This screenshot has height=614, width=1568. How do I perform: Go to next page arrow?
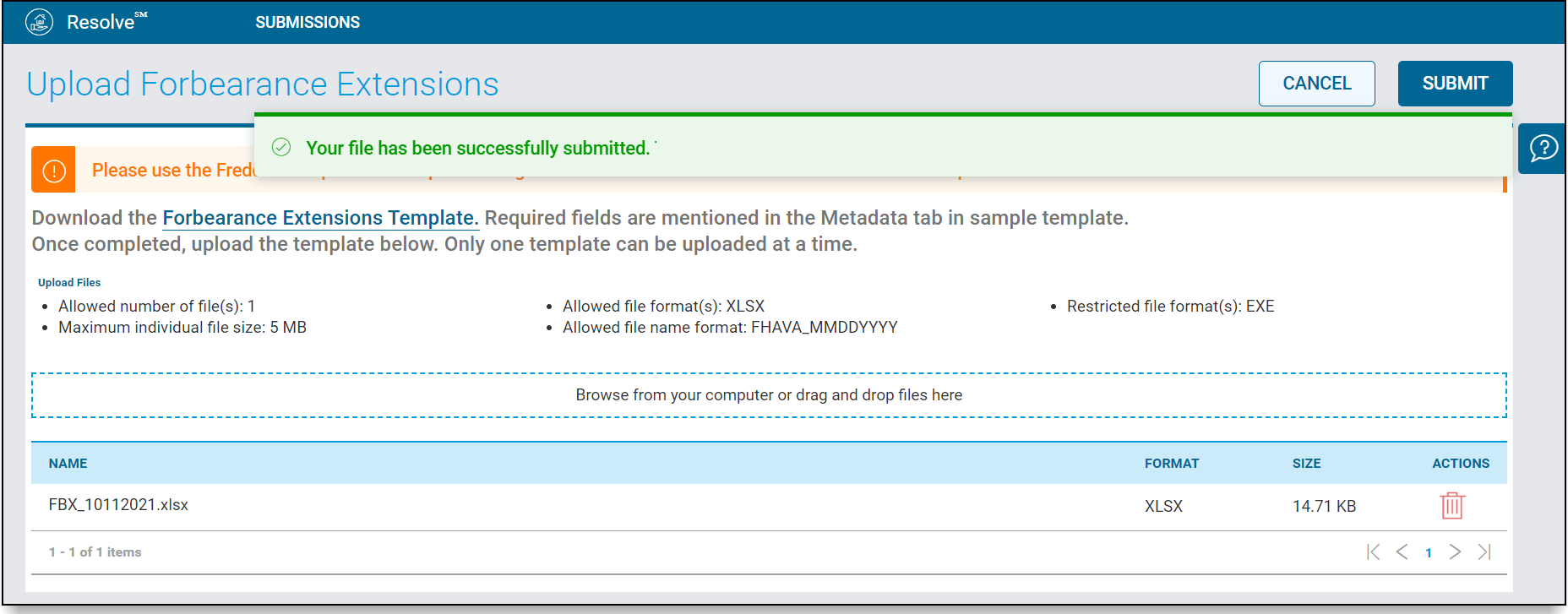point(1455,552)
